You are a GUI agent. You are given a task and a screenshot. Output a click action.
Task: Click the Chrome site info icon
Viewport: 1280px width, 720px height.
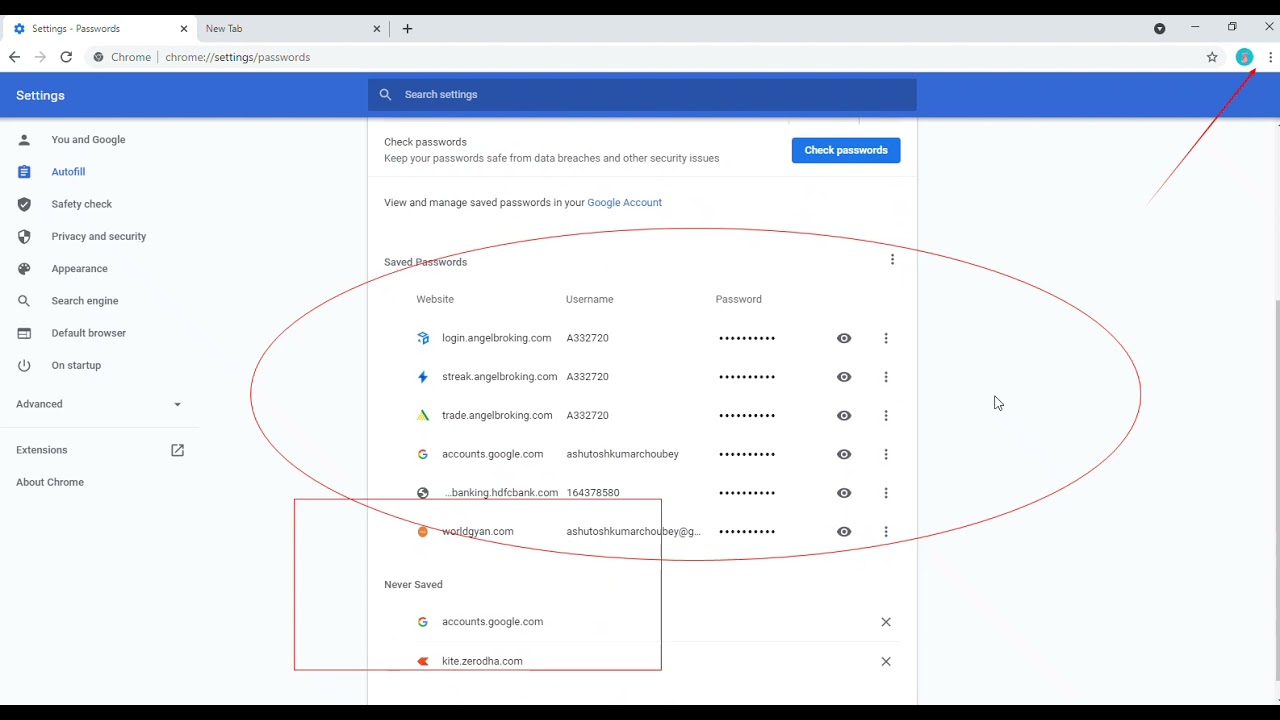pyautogui.click(x=98, y=57)
